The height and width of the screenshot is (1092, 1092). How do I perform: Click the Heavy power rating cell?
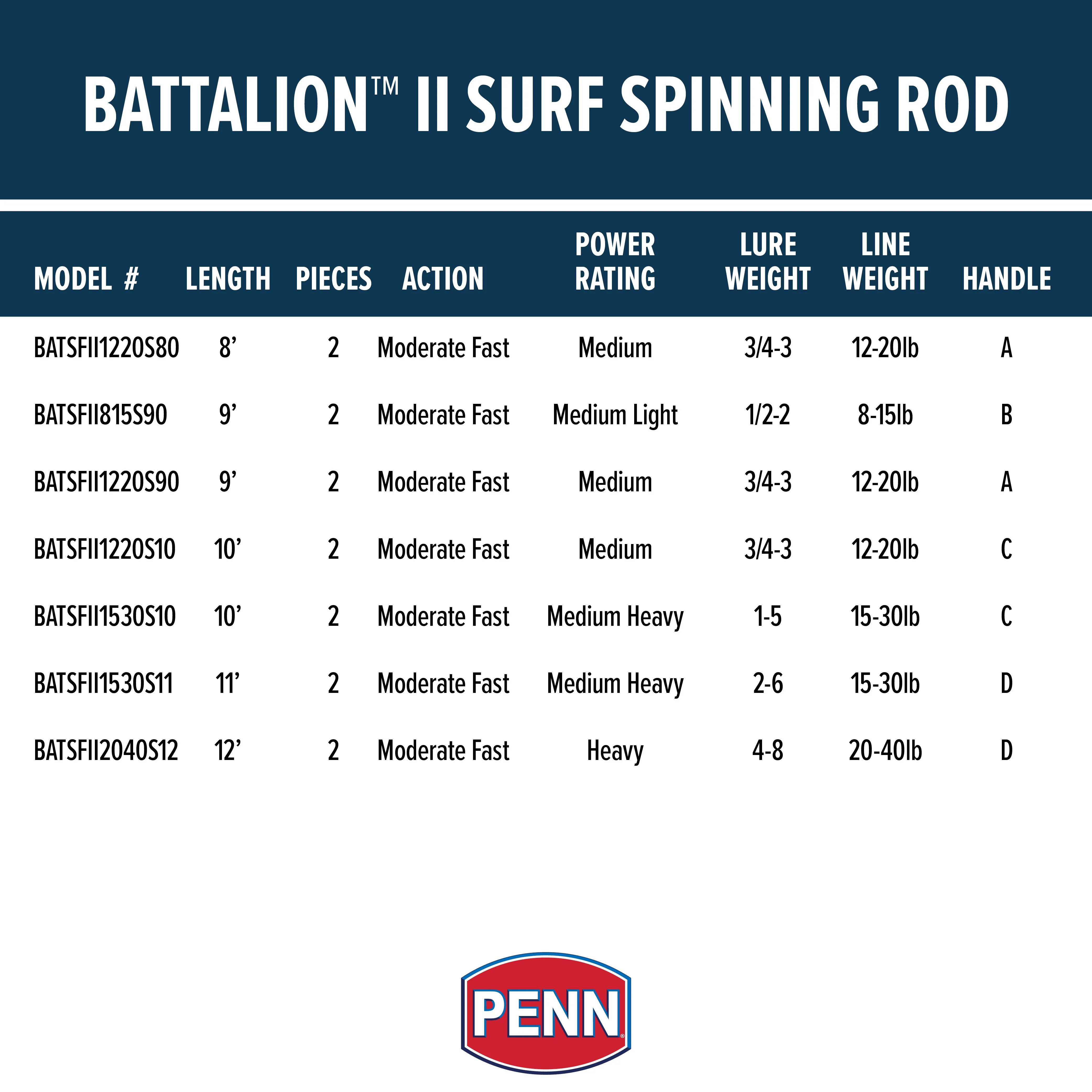coord(615,751)
